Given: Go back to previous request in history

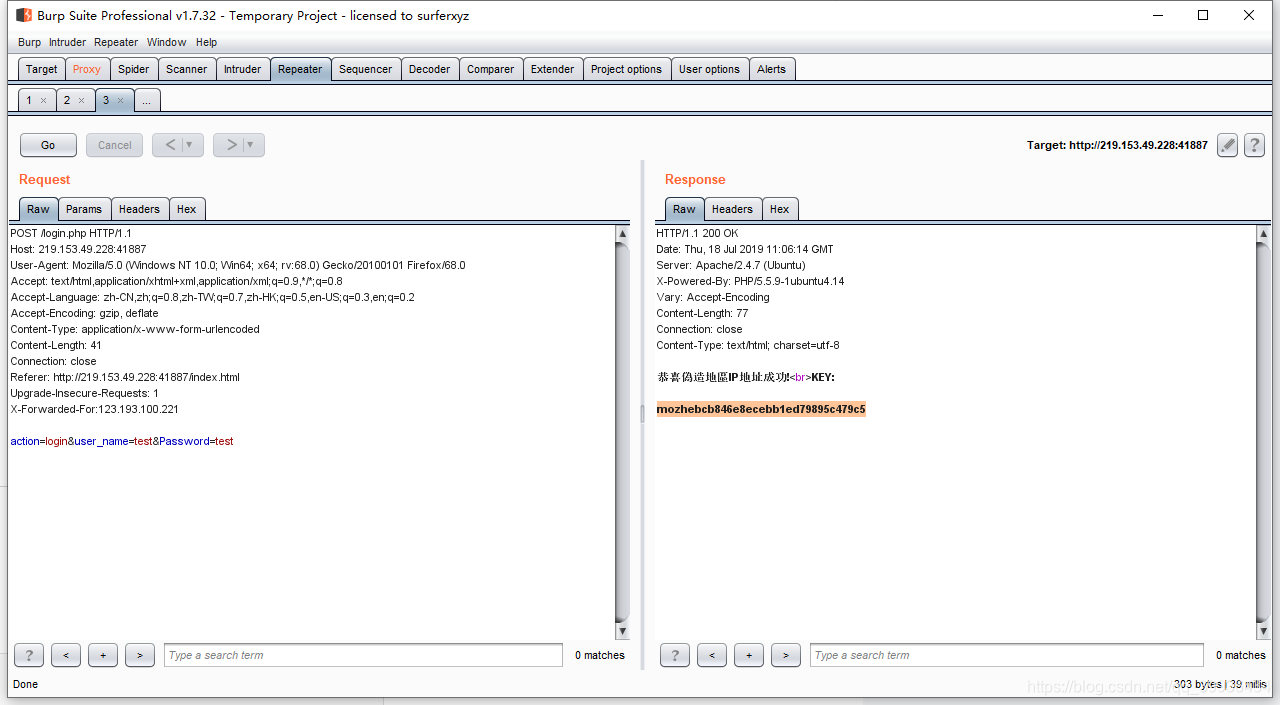Looking at the screenshot, I should (170, 145).
